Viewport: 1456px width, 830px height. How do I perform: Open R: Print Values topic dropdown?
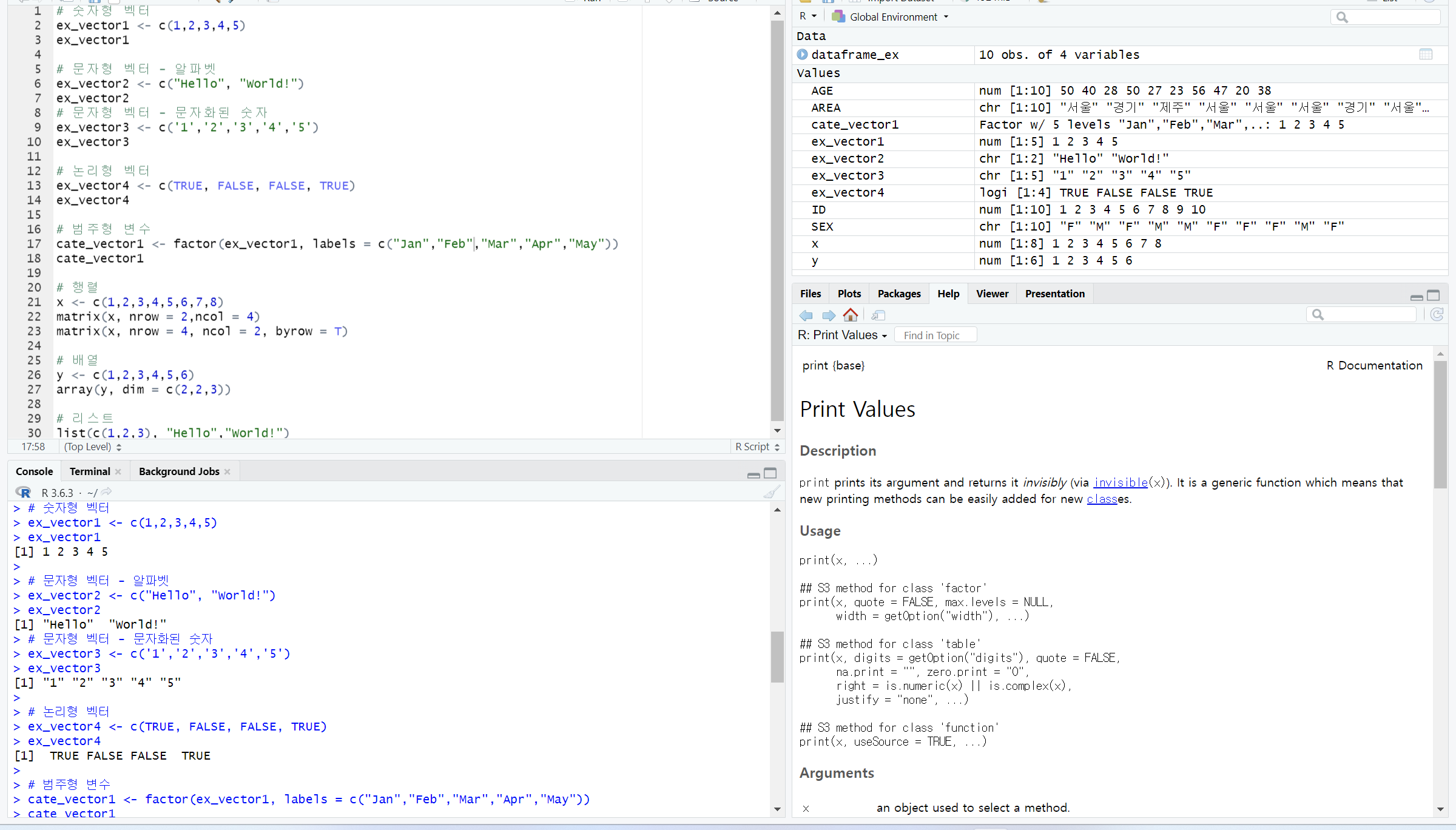[842, 335]
